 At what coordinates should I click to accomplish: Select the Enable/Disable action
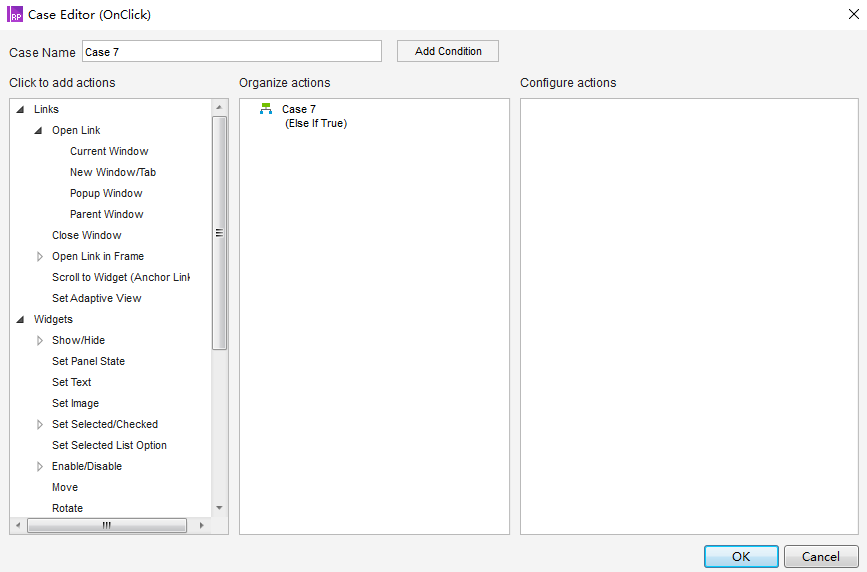(x=87, y=467)
